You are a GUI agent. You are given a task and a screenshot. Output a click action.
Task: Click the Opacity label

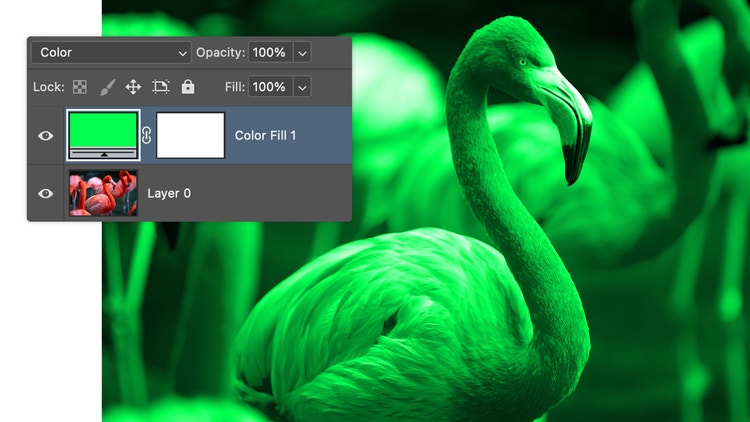(x=221, y=53)
